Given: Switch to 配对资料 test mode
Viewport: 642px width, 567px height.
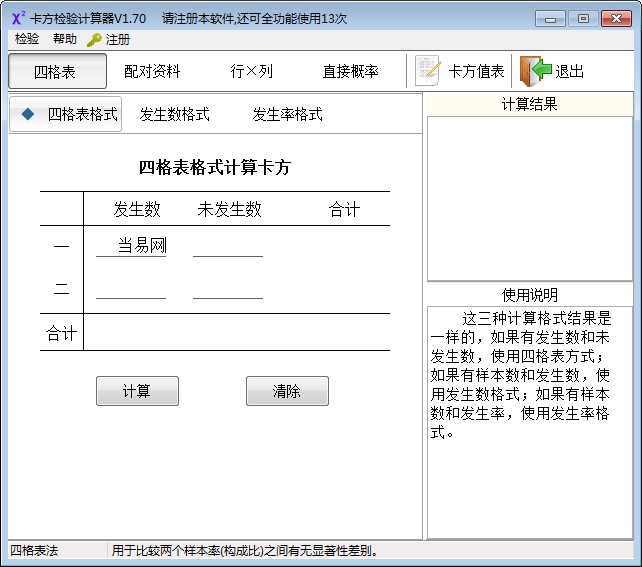Looking at the screenshot, I should tap(152, 71).
